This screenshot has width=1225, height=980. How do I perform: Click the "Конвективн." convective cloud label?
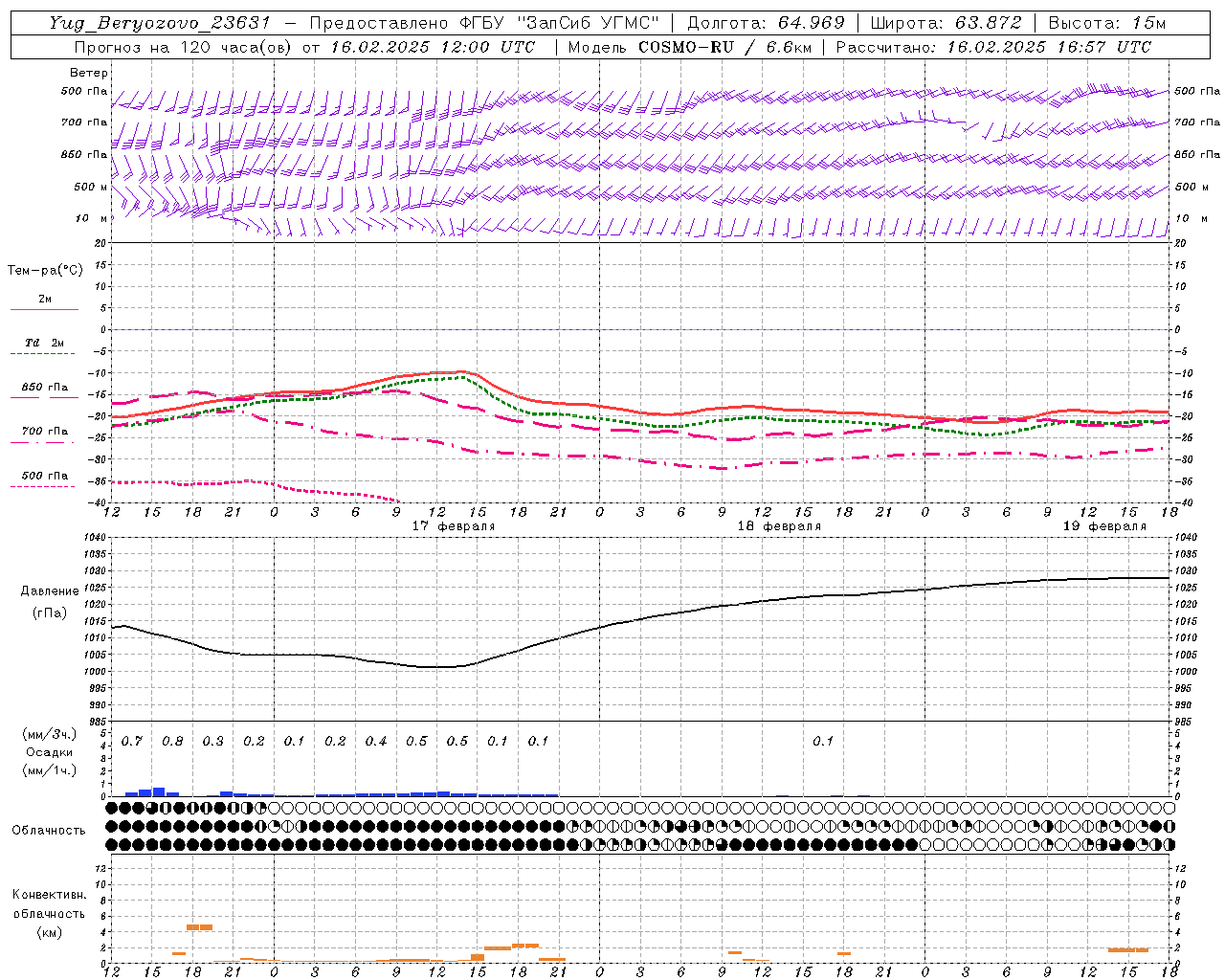click(49, 895)
